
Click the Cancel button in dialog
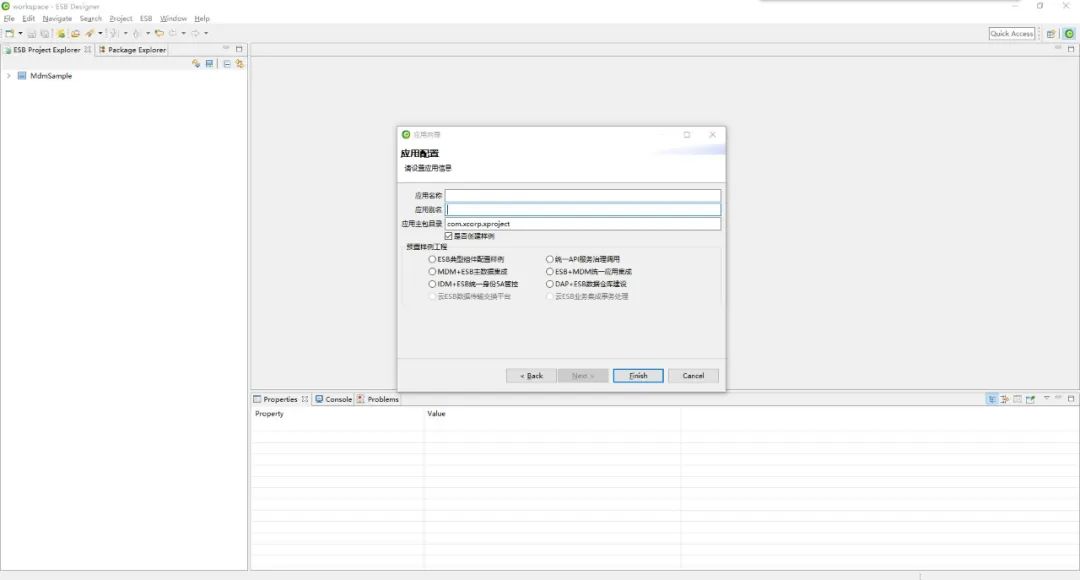point(693,375)
